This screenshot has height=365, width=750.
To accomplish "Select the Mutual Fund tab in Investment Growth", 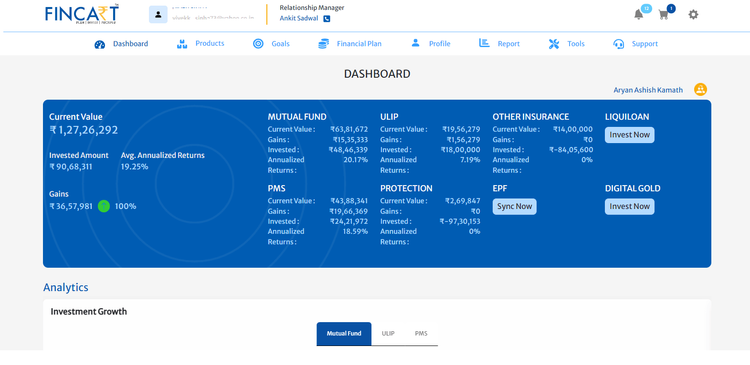I will (x=344, y=333).
